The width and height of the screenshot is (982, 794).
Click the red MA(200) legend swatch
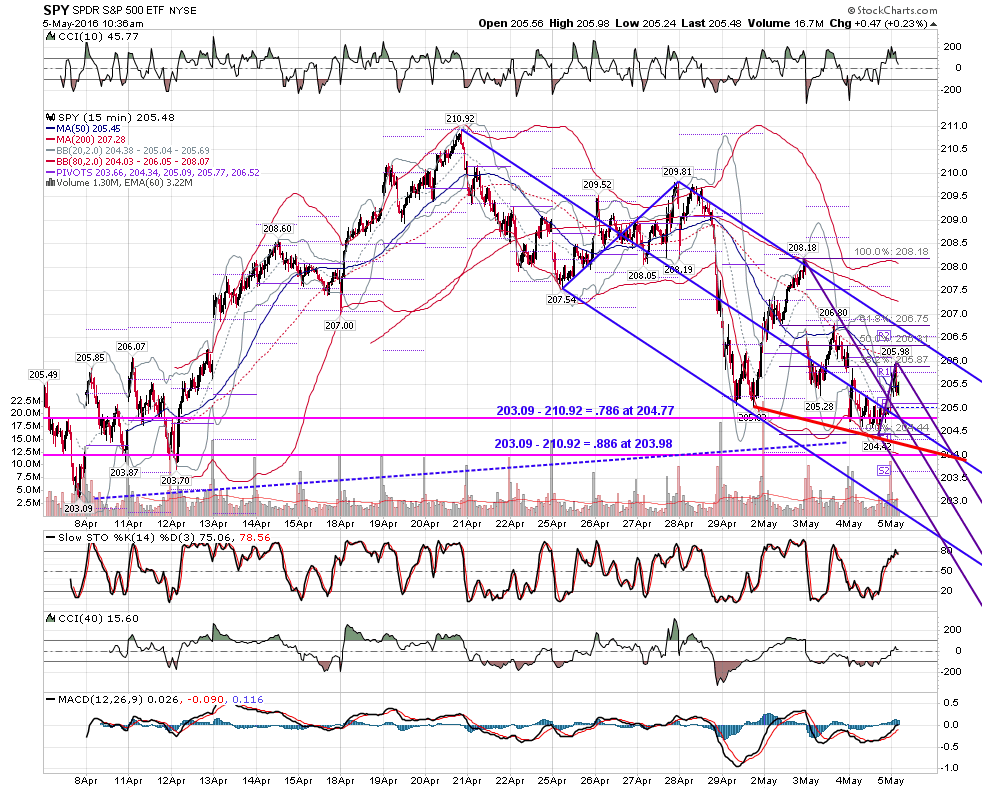tap(51, 140)
